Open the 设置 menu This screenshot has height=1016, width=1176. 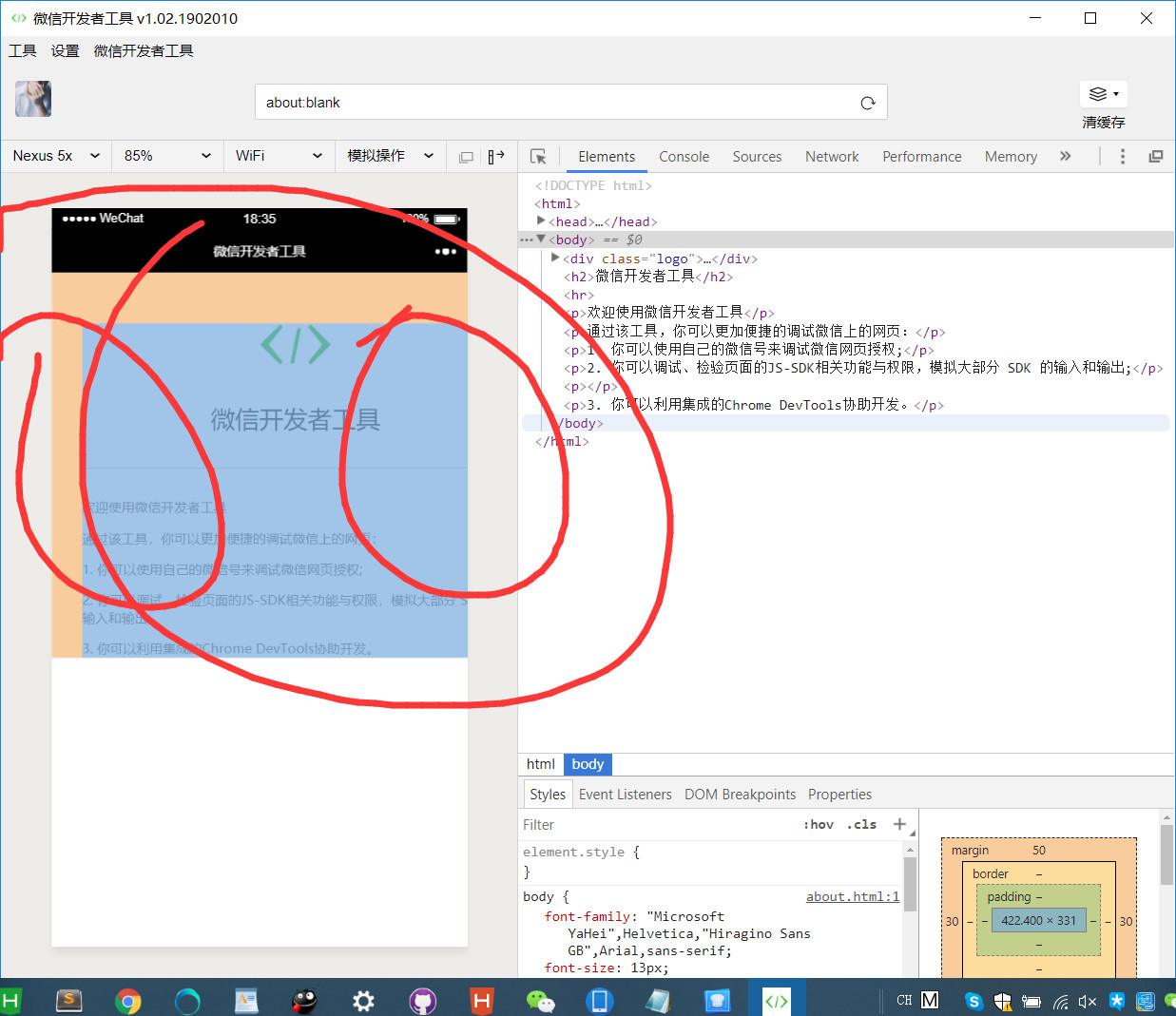pyautogui.click(x=65, y=51)
